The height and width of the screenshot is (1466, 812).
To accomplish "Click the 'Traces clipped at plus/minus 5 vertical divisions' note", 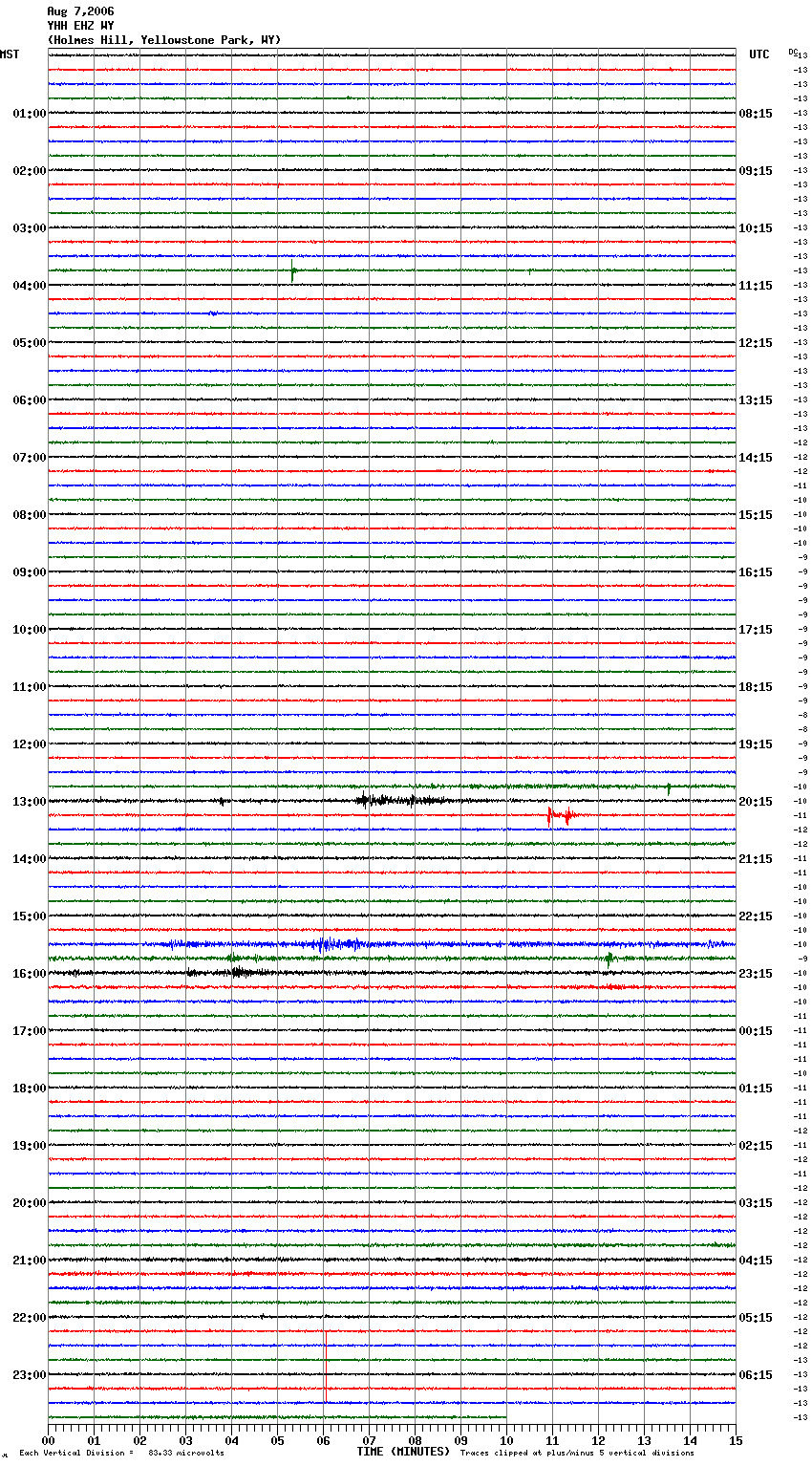I will 577,1453.
